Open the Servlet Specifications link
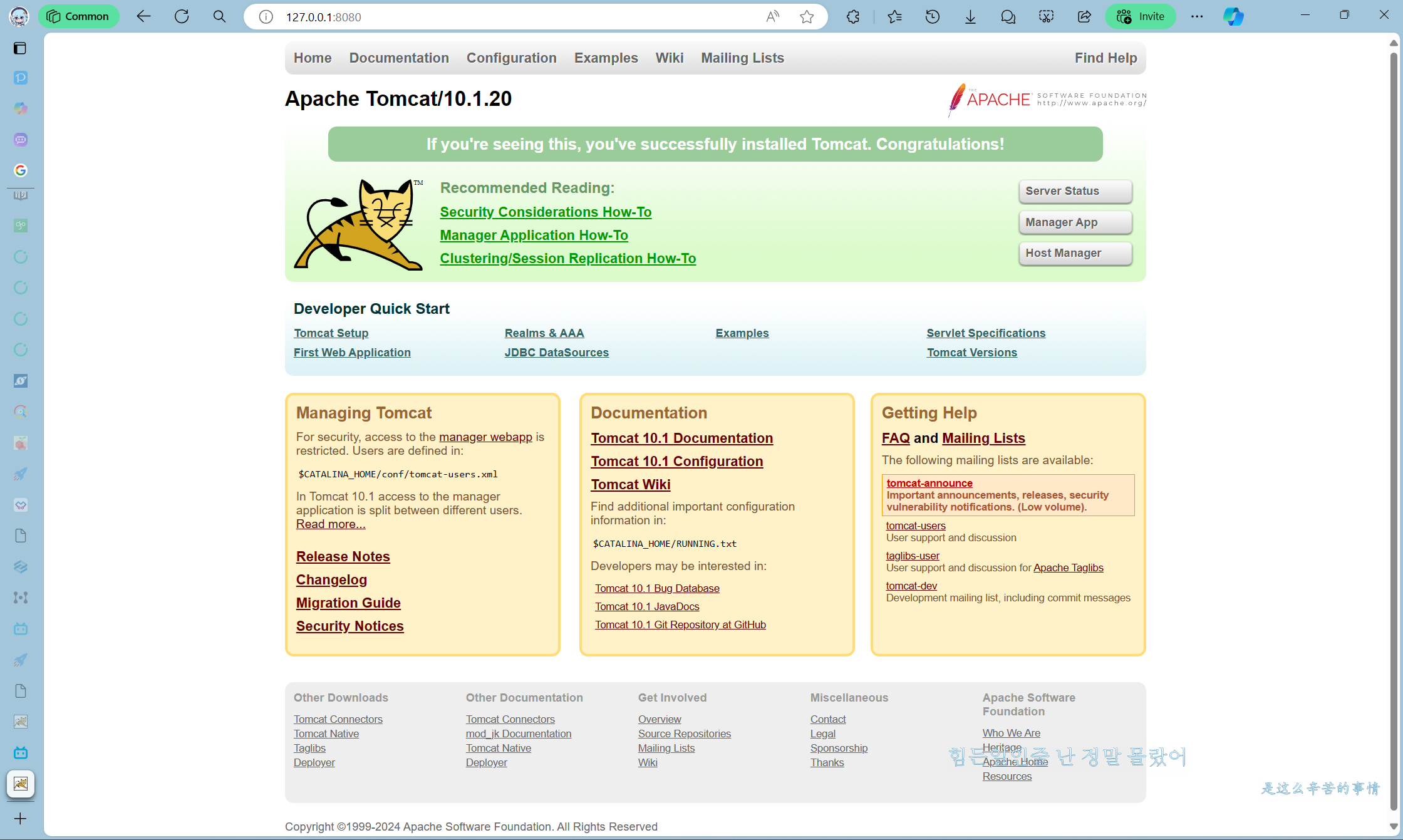Viewport: 1403px width, 840px height. [x=986, y=333]
